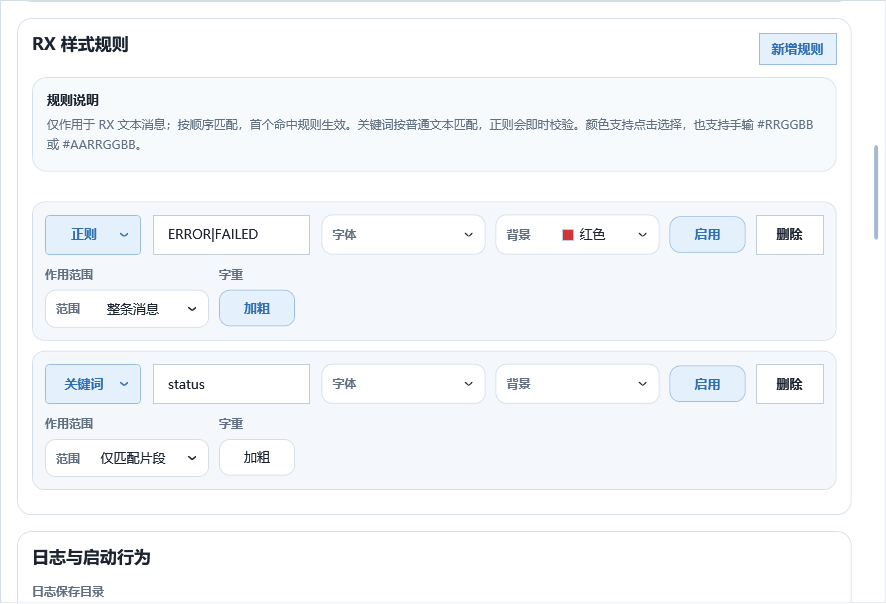This screenshot has width=886, height=604.
Task: Click the red color square in the 背景 selector
Action: point(568,235)
